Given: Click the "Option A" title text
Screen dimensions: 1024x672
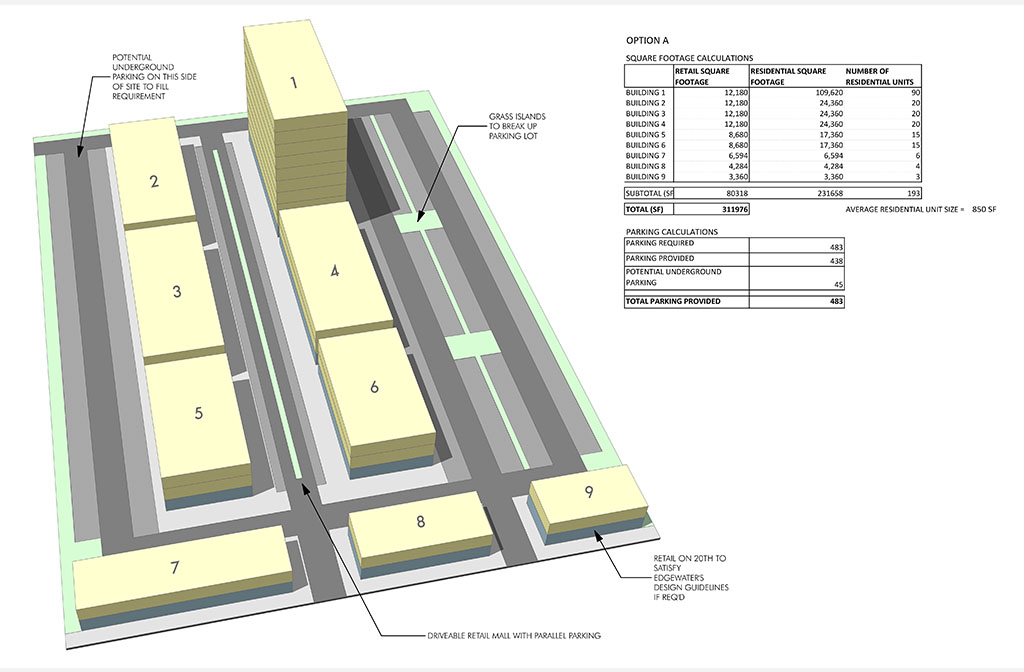Looking at the screenshot, I should (x=647, y=40).
